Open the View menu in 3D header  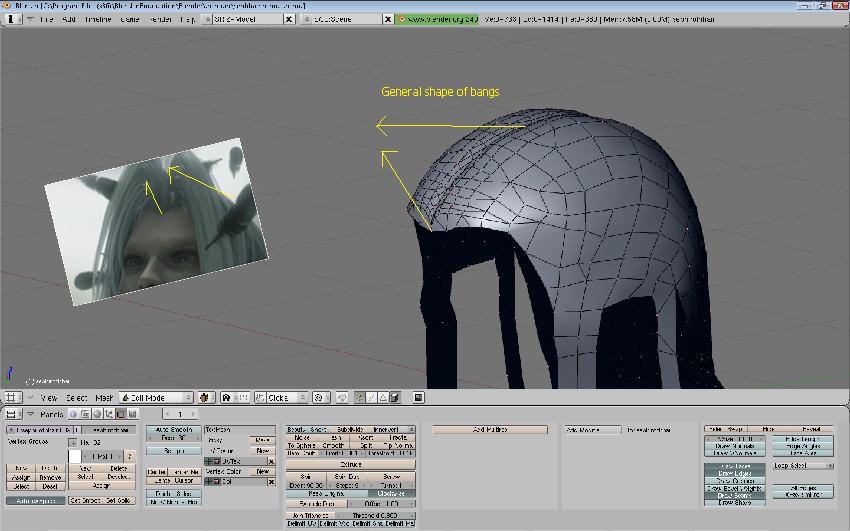[49, 398]
